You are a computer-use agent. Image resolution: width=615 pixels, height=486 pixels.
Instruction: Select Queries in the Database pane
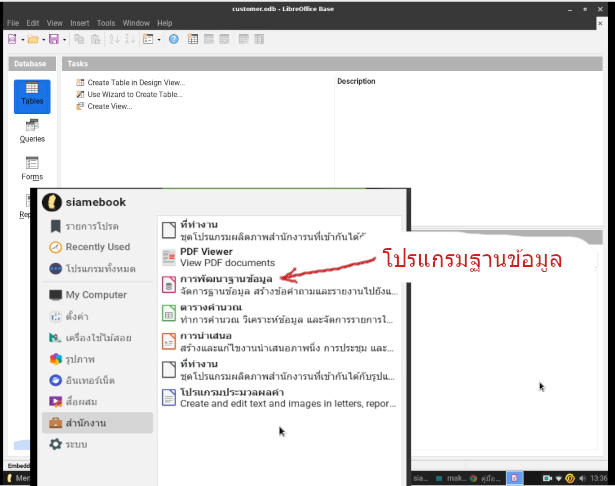pos(32,131)
